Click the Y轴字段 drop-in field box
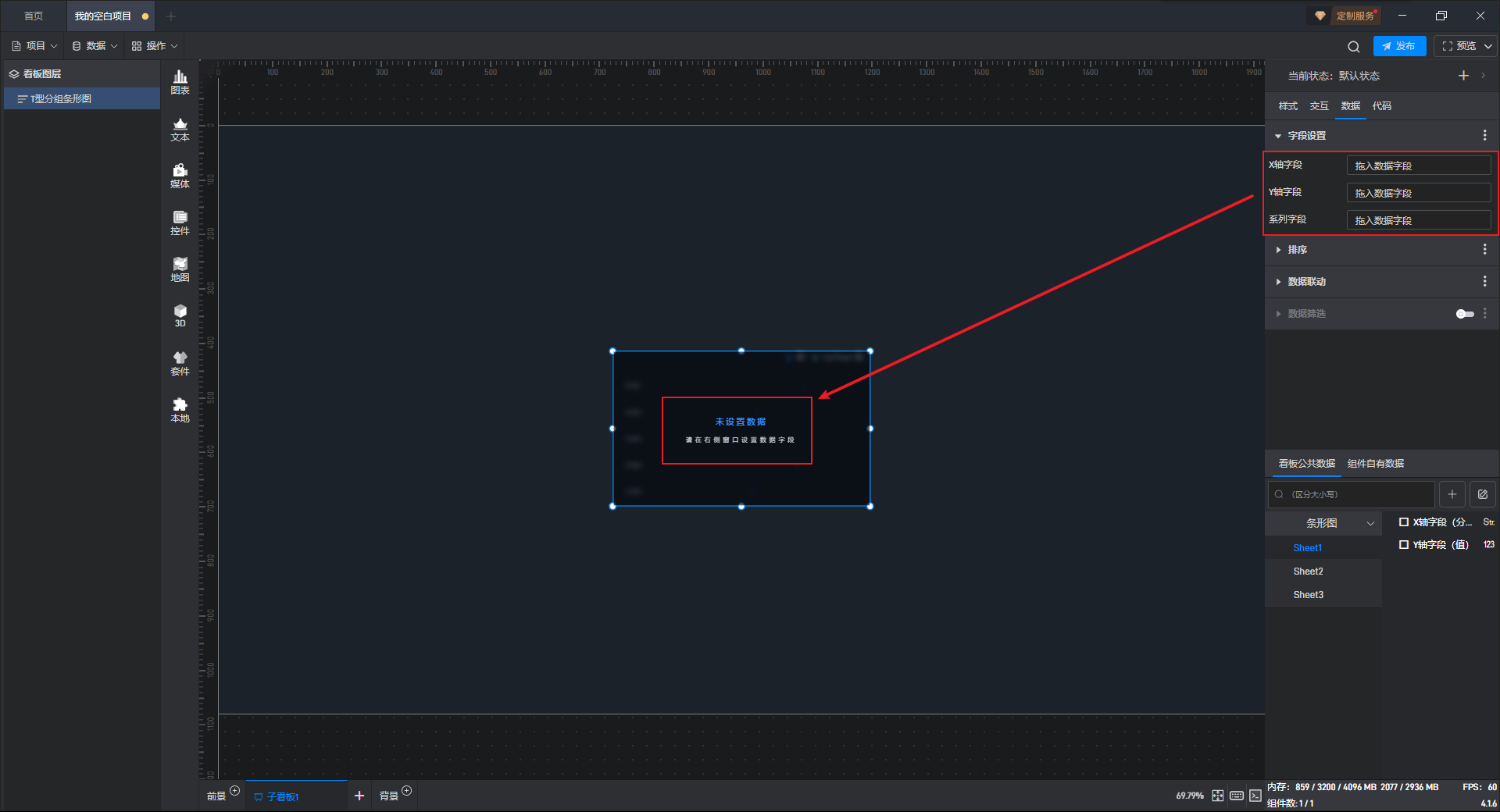Image resolution: width=1500 pixels, height=812 pixels. click(x=1419, y=193)
